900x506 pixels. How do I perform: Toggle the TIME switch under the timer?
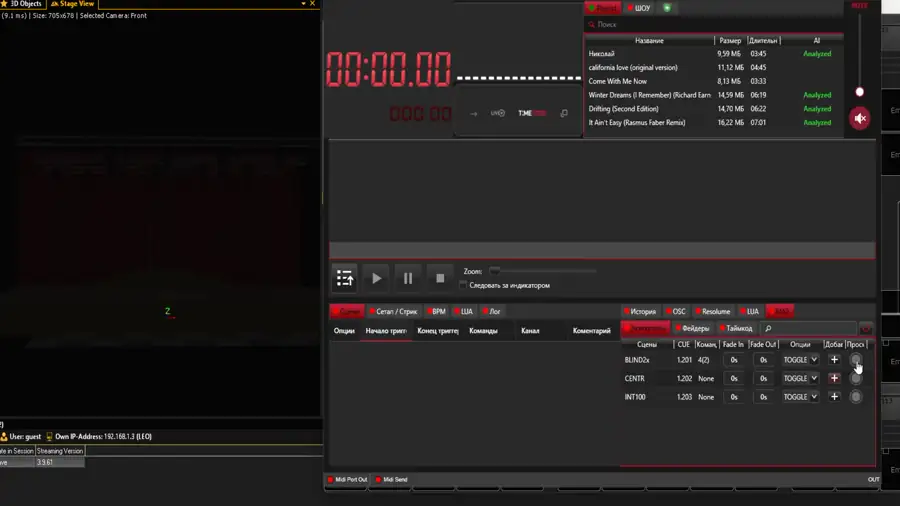click(532, 113)
